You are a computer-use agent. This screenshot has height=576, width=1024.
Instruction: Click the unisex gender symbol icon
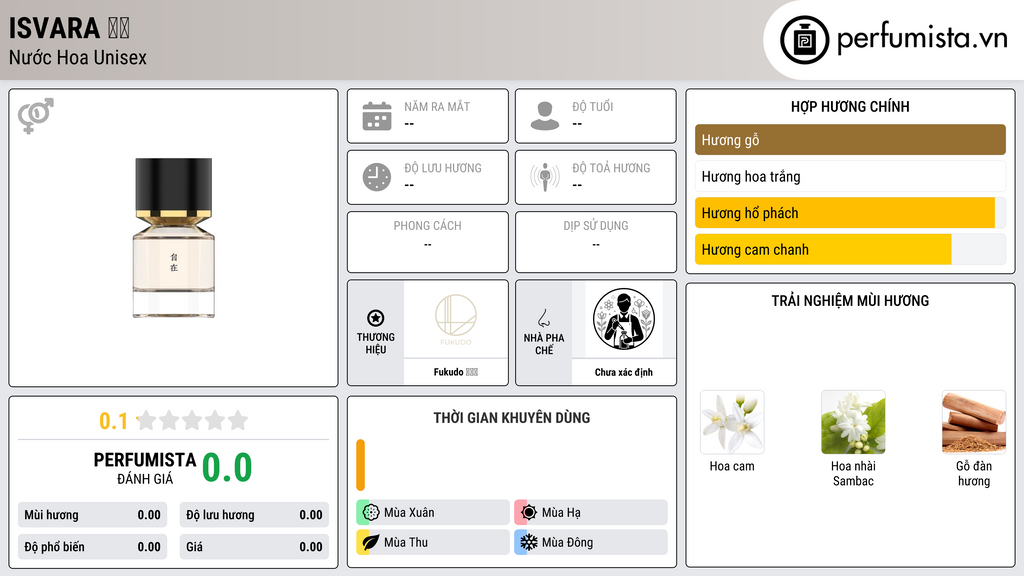pyautogui.click(x=36, y=116)
